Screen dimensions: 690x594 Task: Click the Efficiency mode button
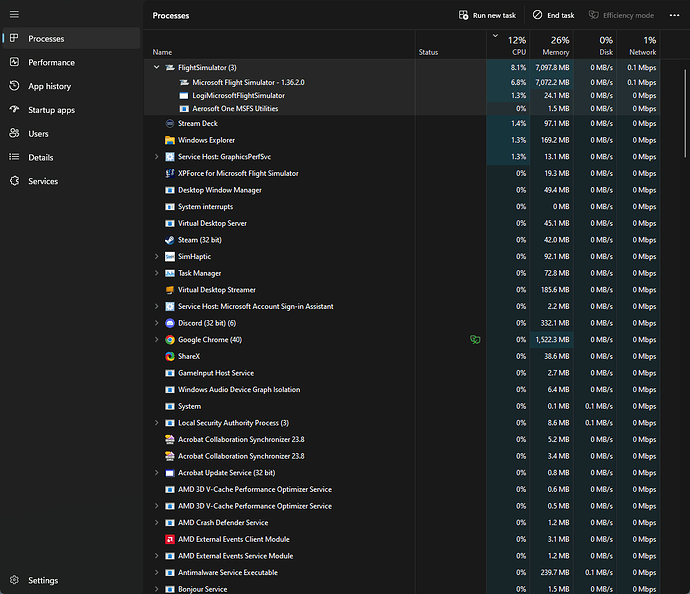pyautogui.click(x=621, y=15)
